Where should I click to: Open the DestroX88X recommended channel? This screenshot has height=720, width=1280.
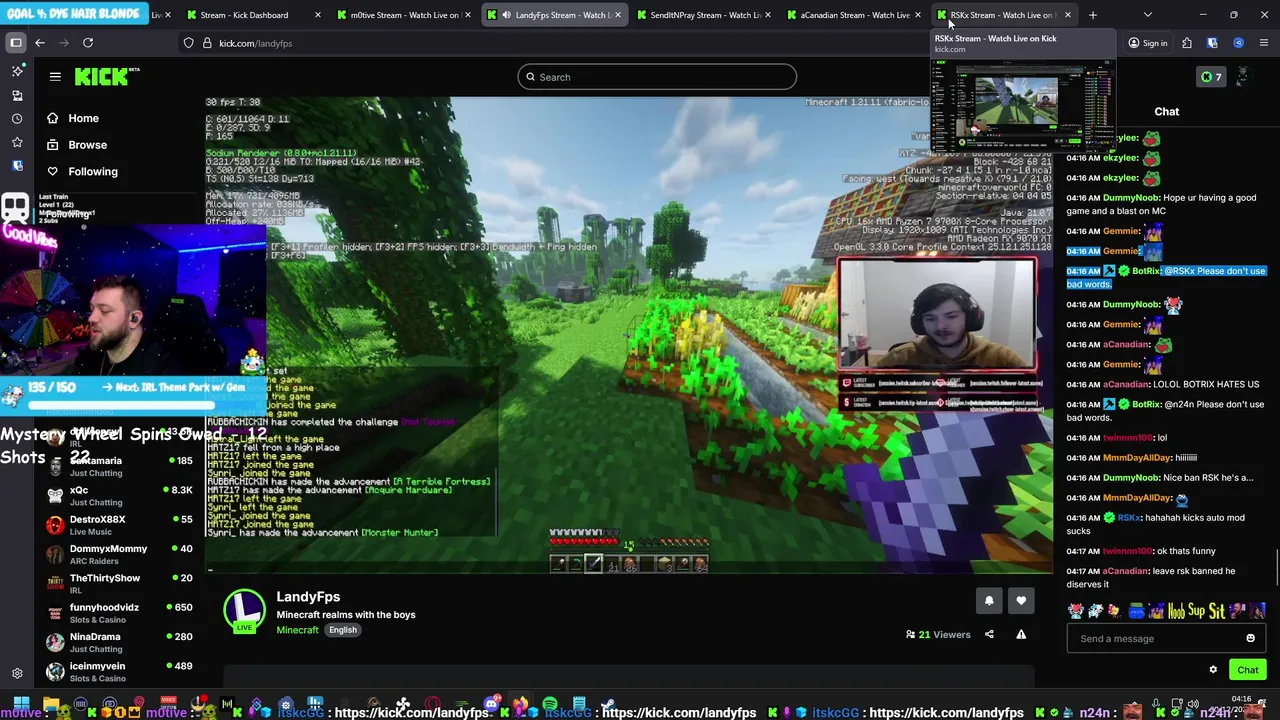point(120,525)
